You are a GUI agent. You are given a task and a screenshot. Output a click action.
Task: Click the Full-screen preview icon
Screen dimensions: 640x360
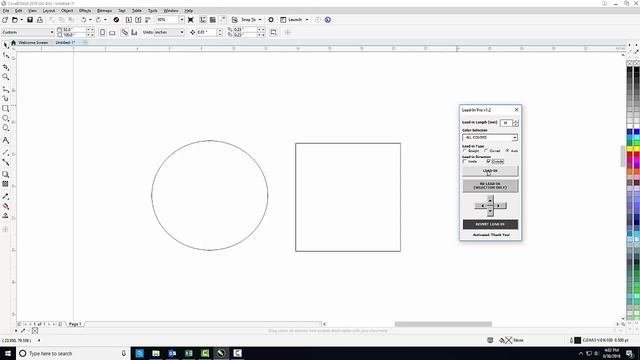[191, 20]
